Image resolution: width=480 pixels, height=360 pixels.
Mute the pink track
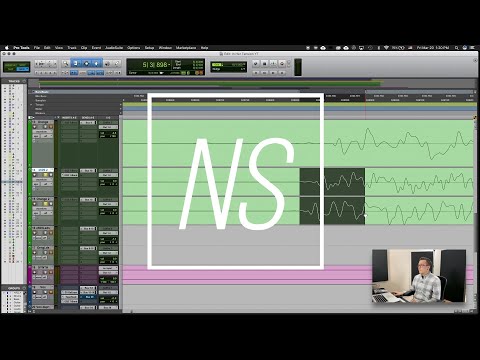click(x=51, y=272)
